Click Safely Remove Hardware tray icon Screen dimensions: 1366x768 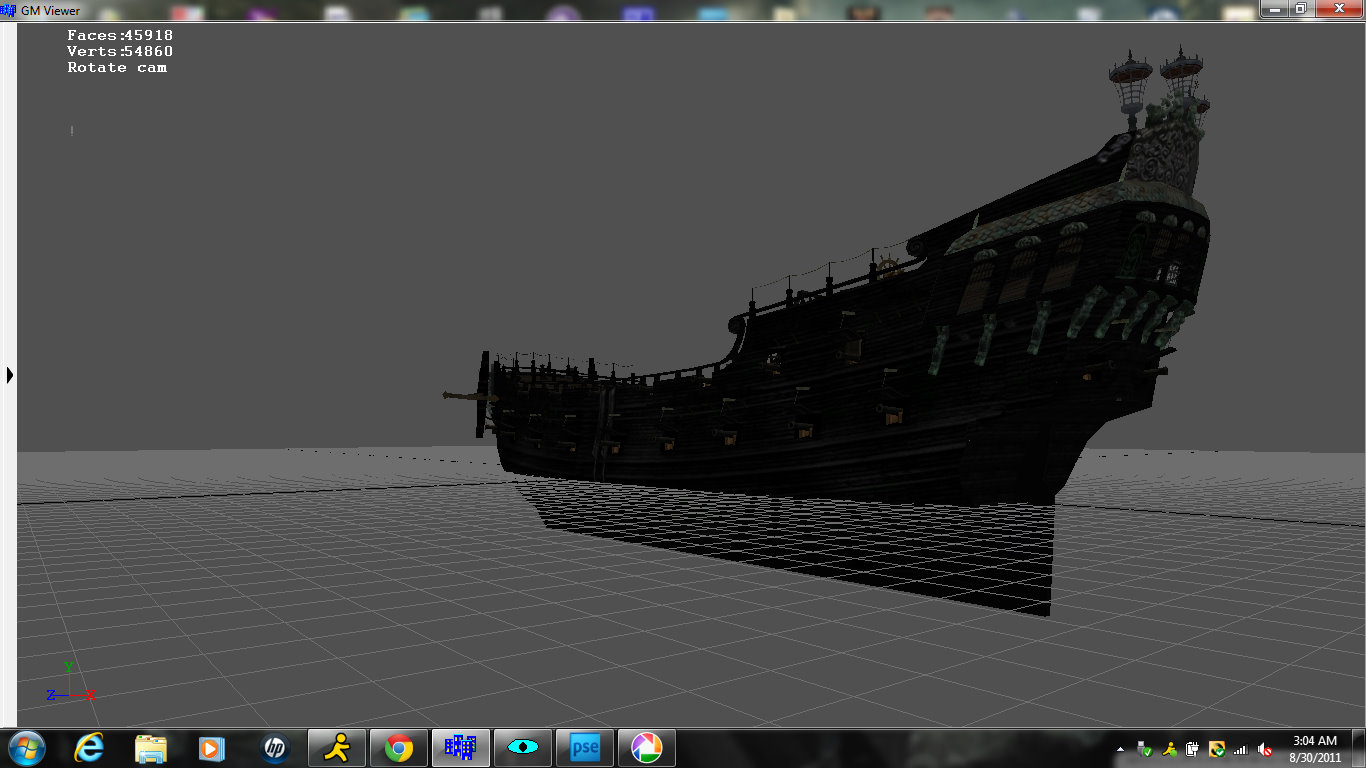click(1145, 749)
